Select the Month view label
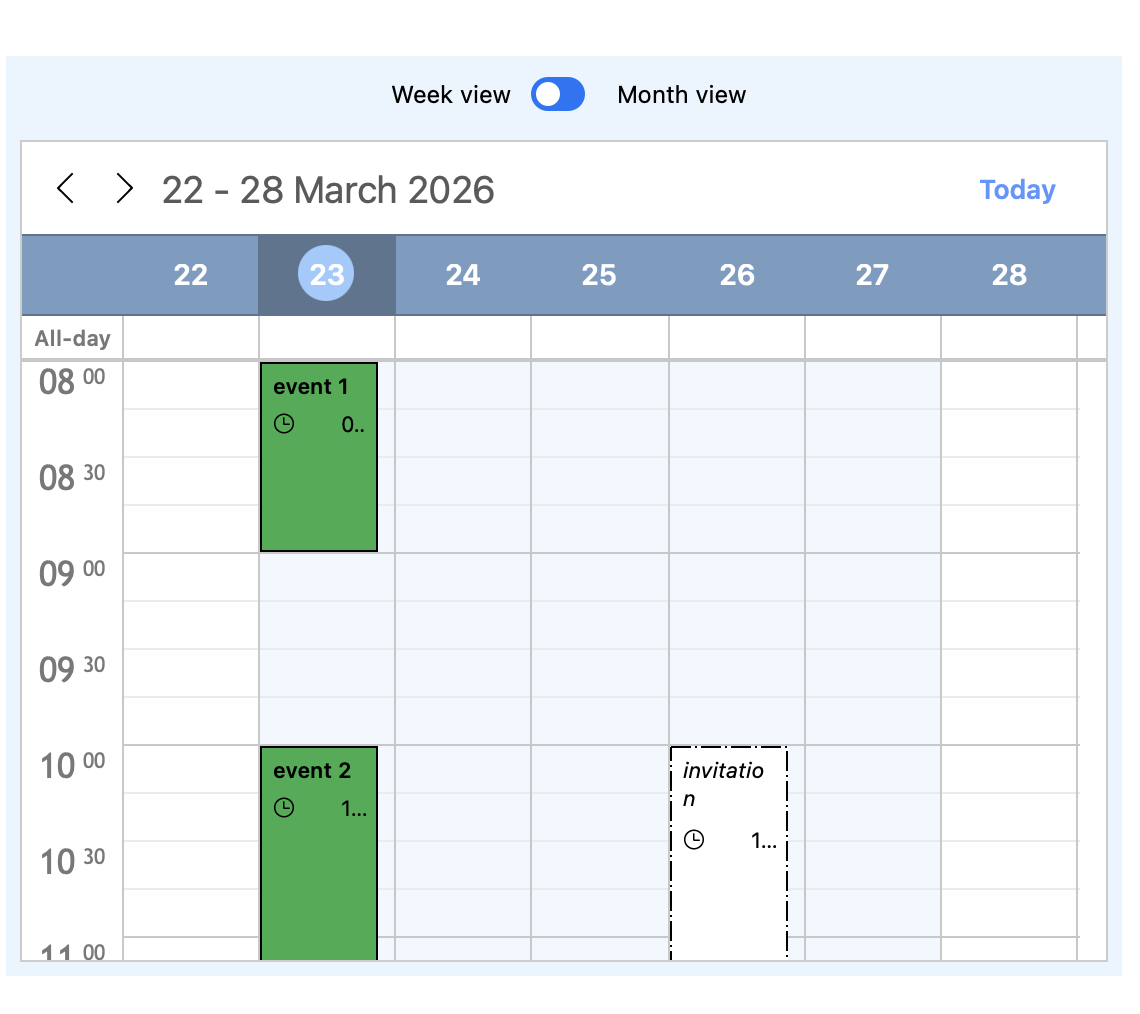Viewport: 1140px width, 1014px height. [x=681, y=95]
